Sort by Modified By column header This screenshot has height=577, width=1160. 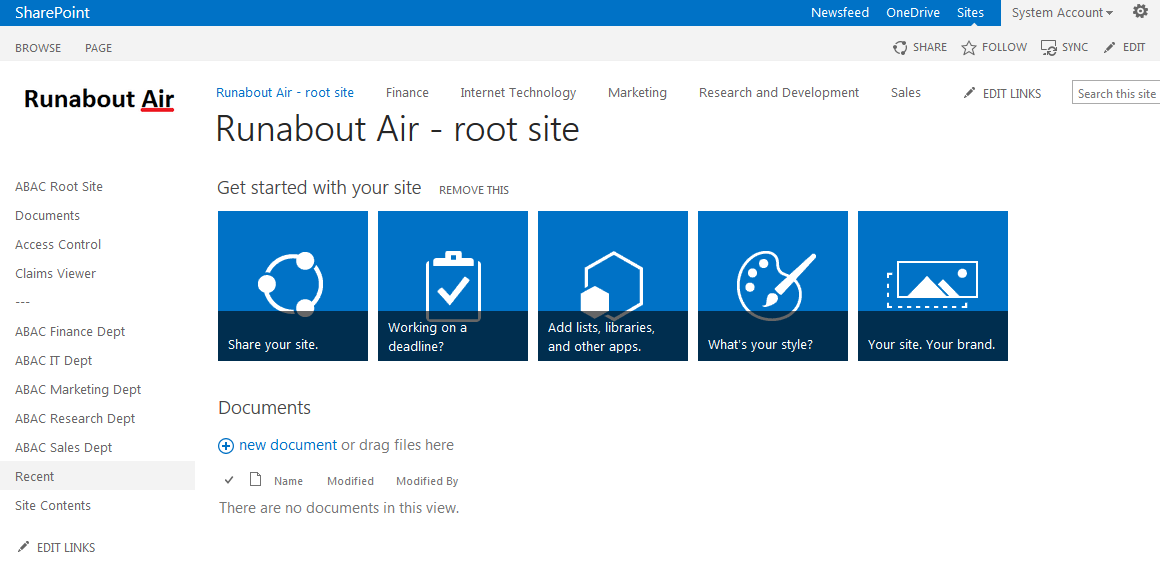coord(427,481)
